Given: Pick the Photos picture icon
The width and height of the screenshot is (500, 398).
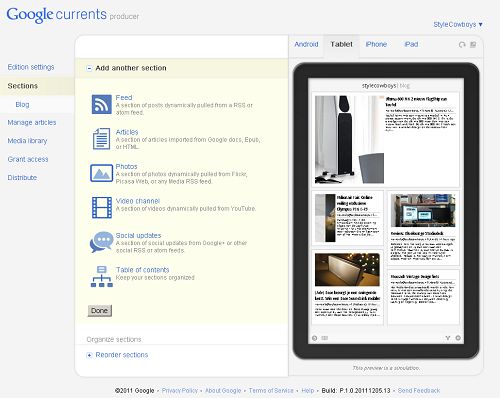Looking at the screenshot, I should (x=101, y=173).
